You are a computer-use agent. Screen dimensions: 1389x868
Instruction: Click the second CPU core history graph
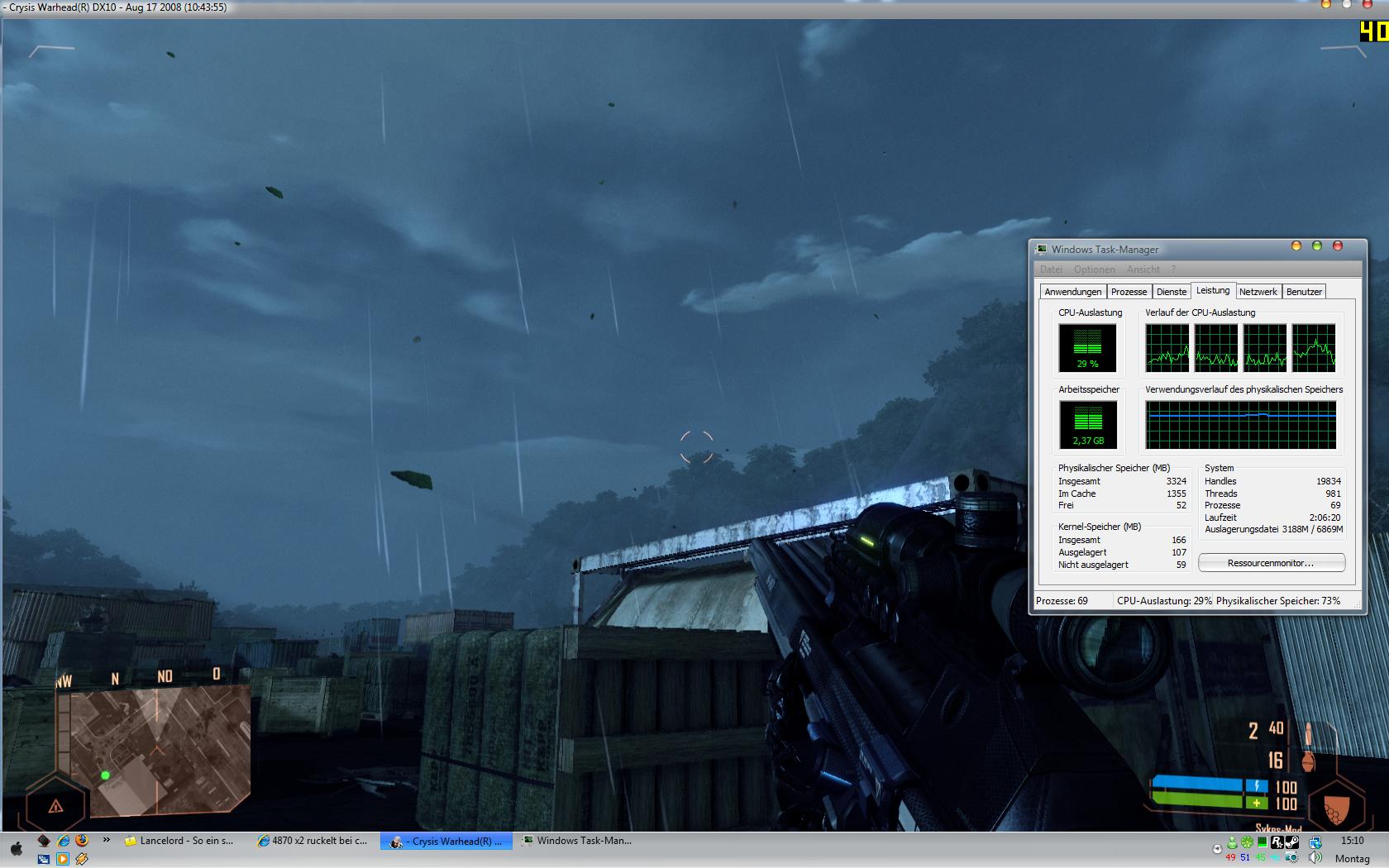[x=1215, y=348]
